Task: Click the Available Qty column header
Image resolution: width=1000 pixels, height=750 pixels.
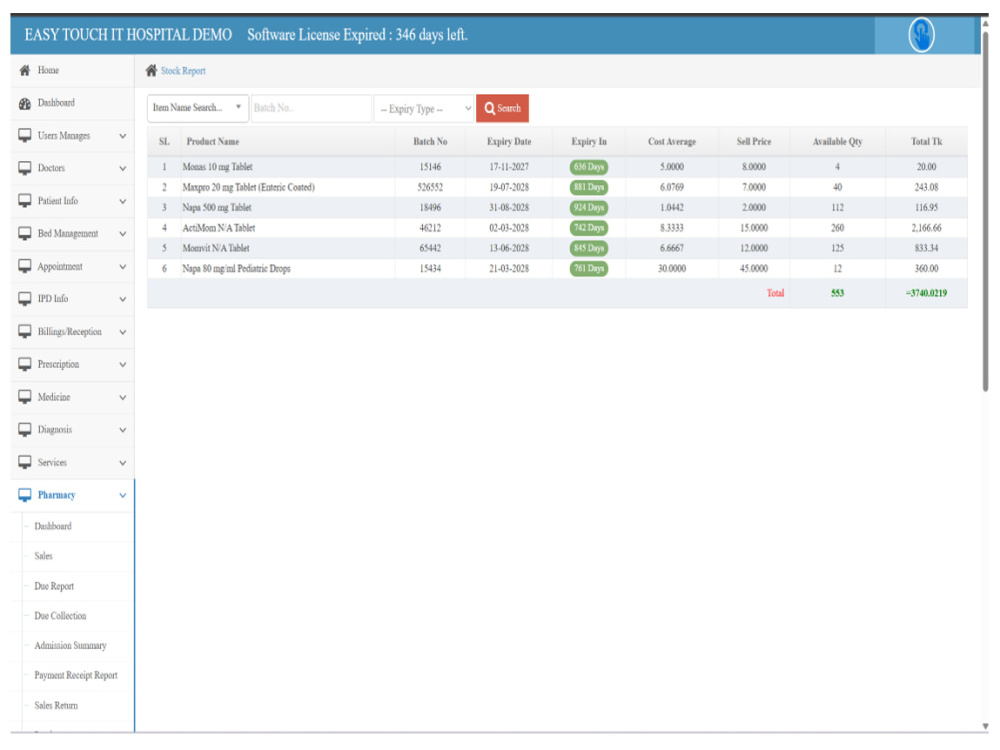Action: [x=837, y=142]
